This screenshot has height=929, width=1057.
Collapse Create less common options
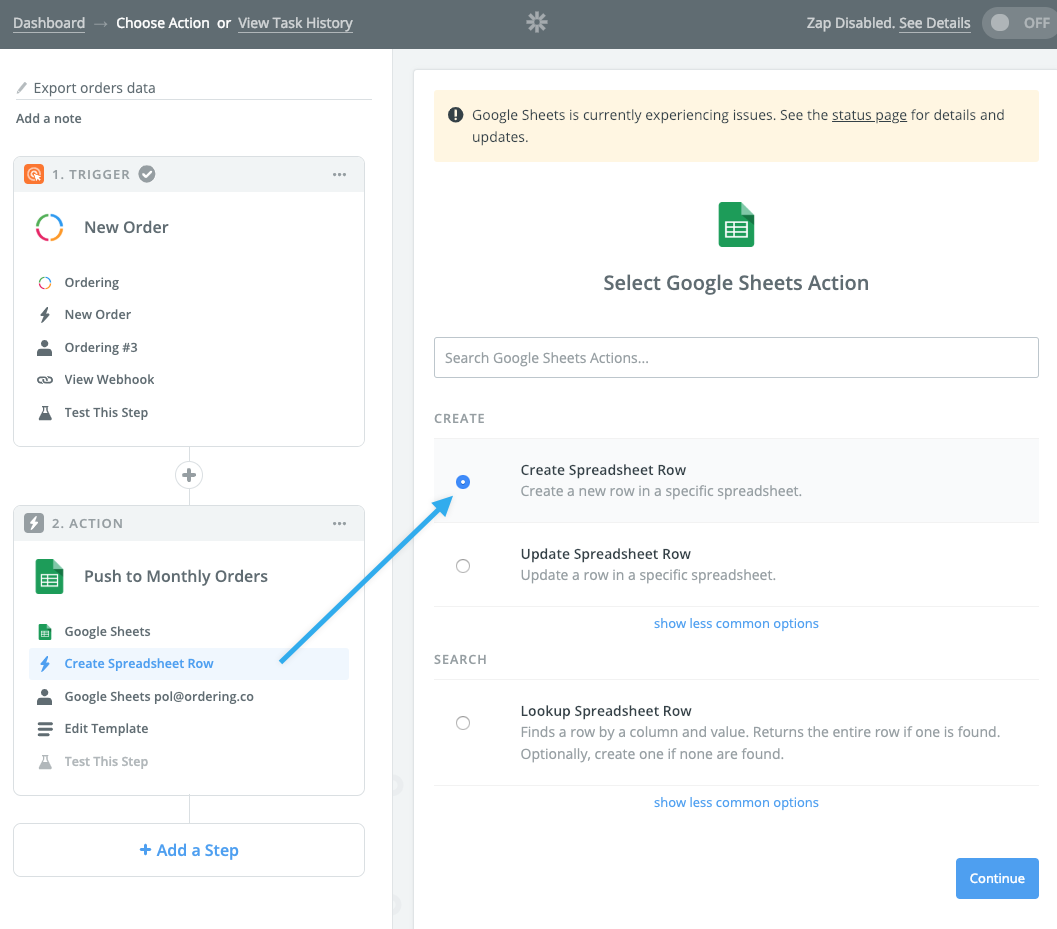(736, 624)
